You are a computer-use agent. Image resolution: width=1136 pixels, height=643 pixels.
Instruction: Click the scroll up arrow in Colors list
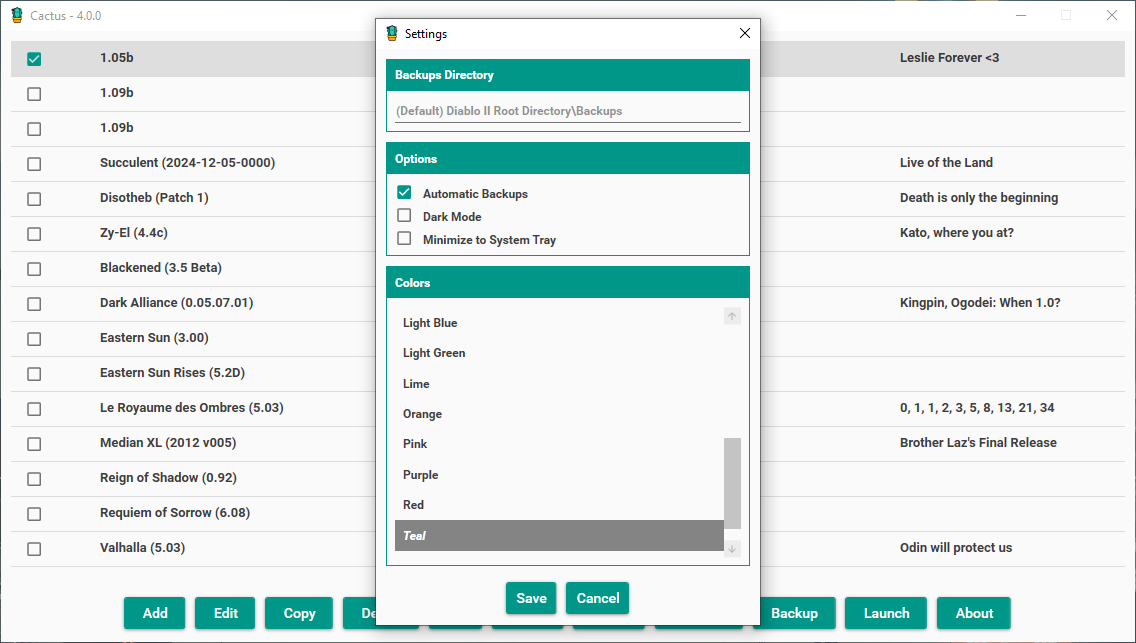pos(732,316)
